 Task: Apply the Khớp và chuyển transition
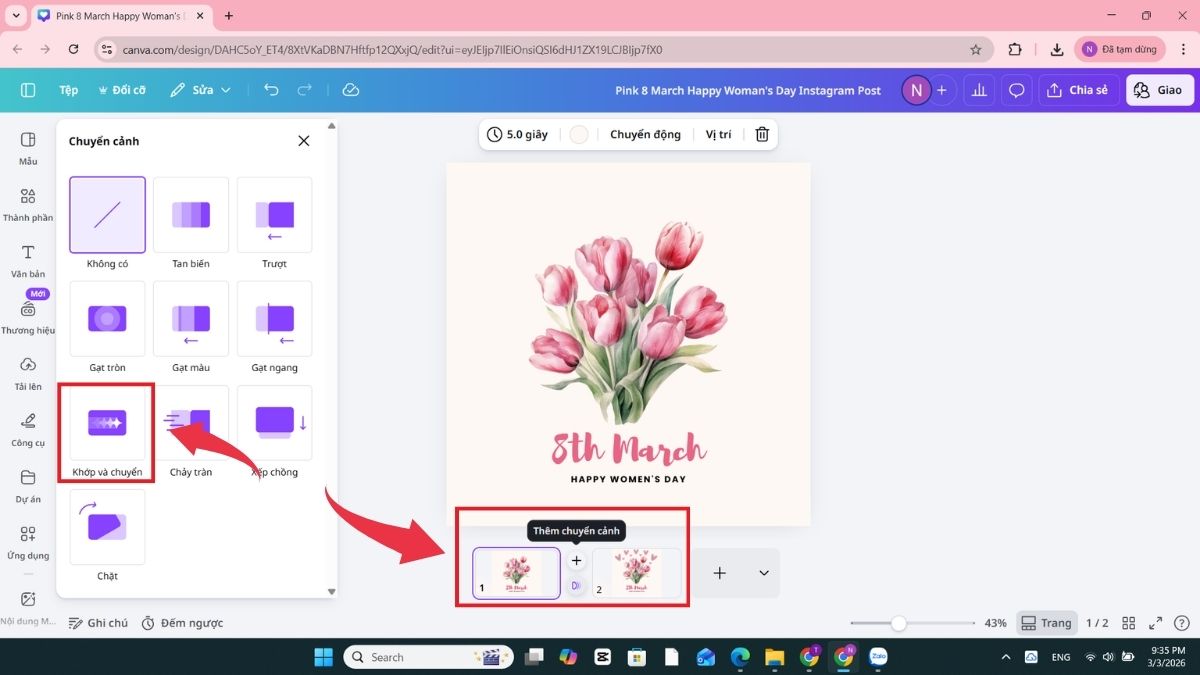pyautogui.click(x=107, y=423)
